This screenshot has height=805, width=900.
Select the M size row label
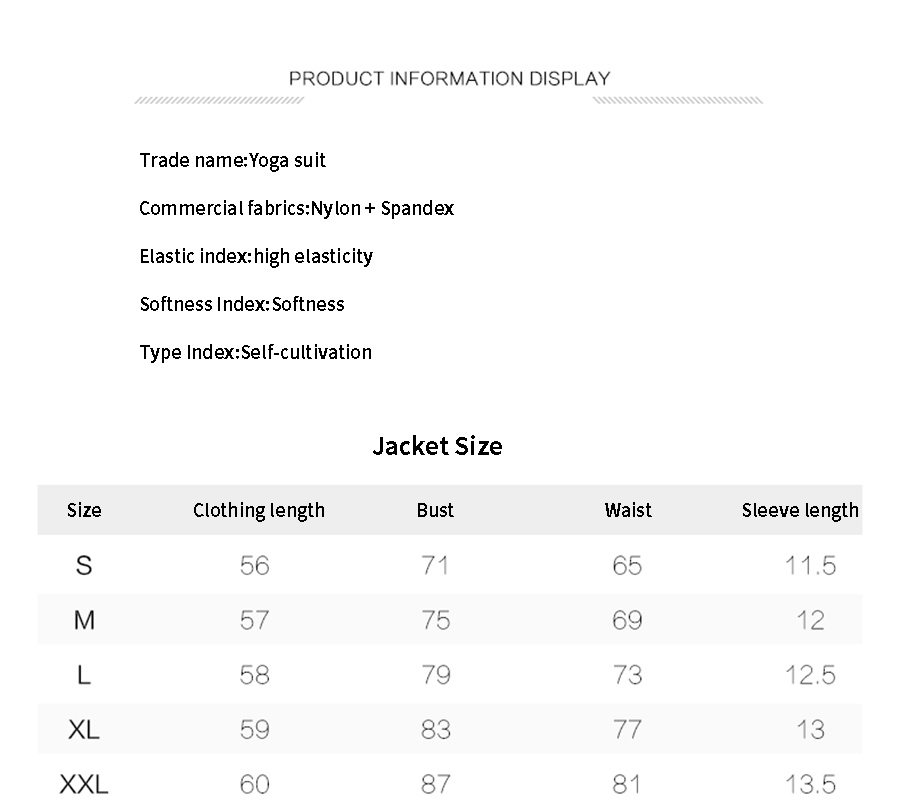84,620
